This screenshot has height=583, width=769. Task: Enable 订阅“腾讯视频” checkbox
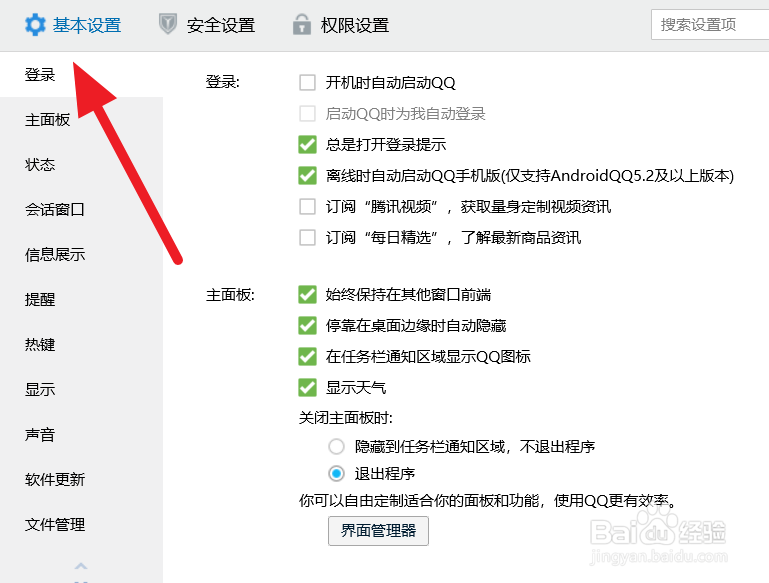308,206
